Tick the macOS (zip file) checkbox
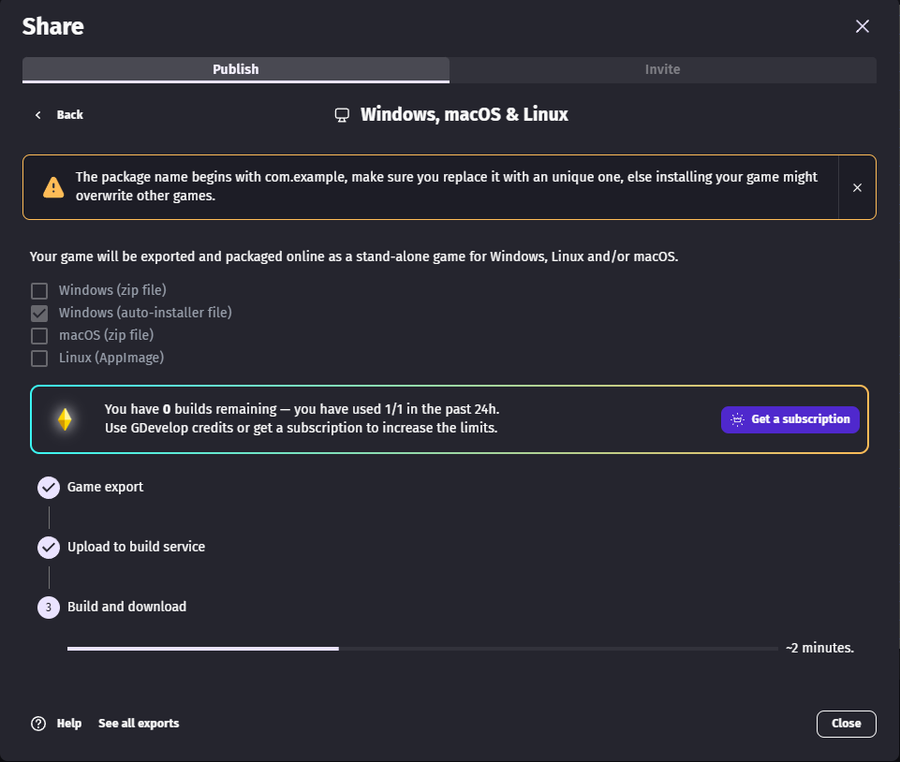The image size is (900, 762). pyautogui.click(x=40, y=336)
